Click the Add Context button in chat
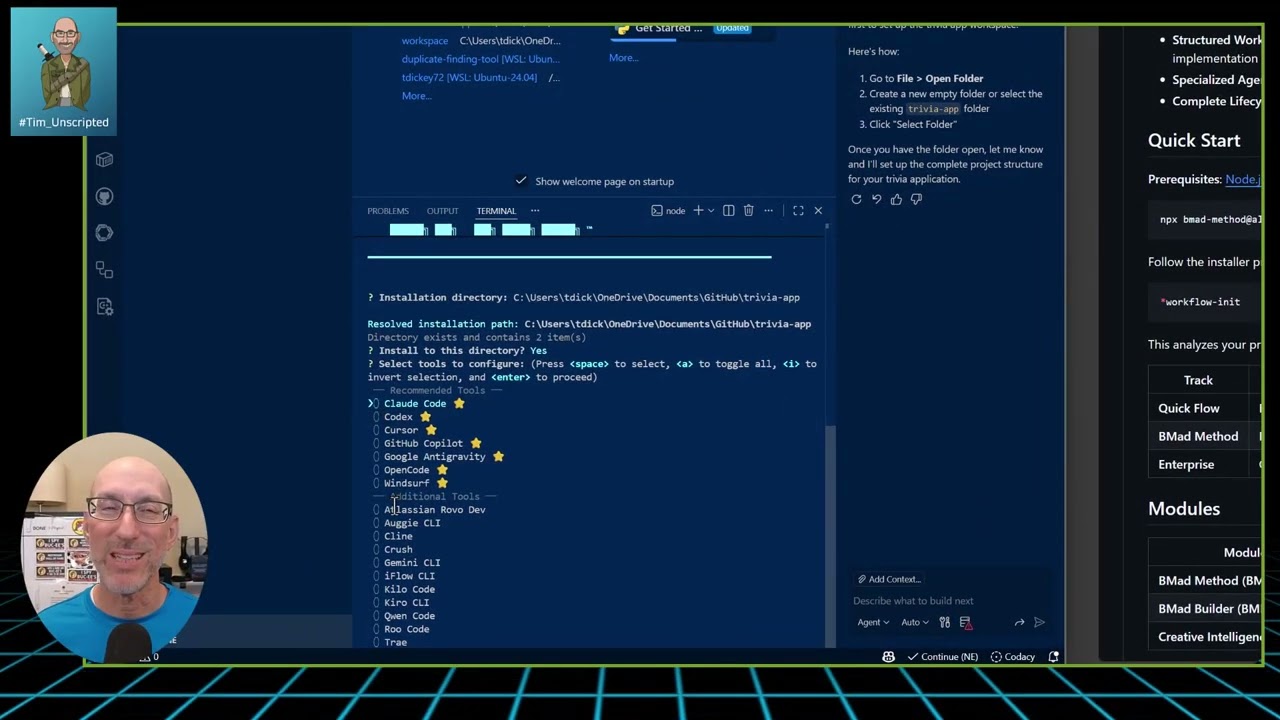The width and height of the screenshot is (1280, 720). tap(889, 579)
